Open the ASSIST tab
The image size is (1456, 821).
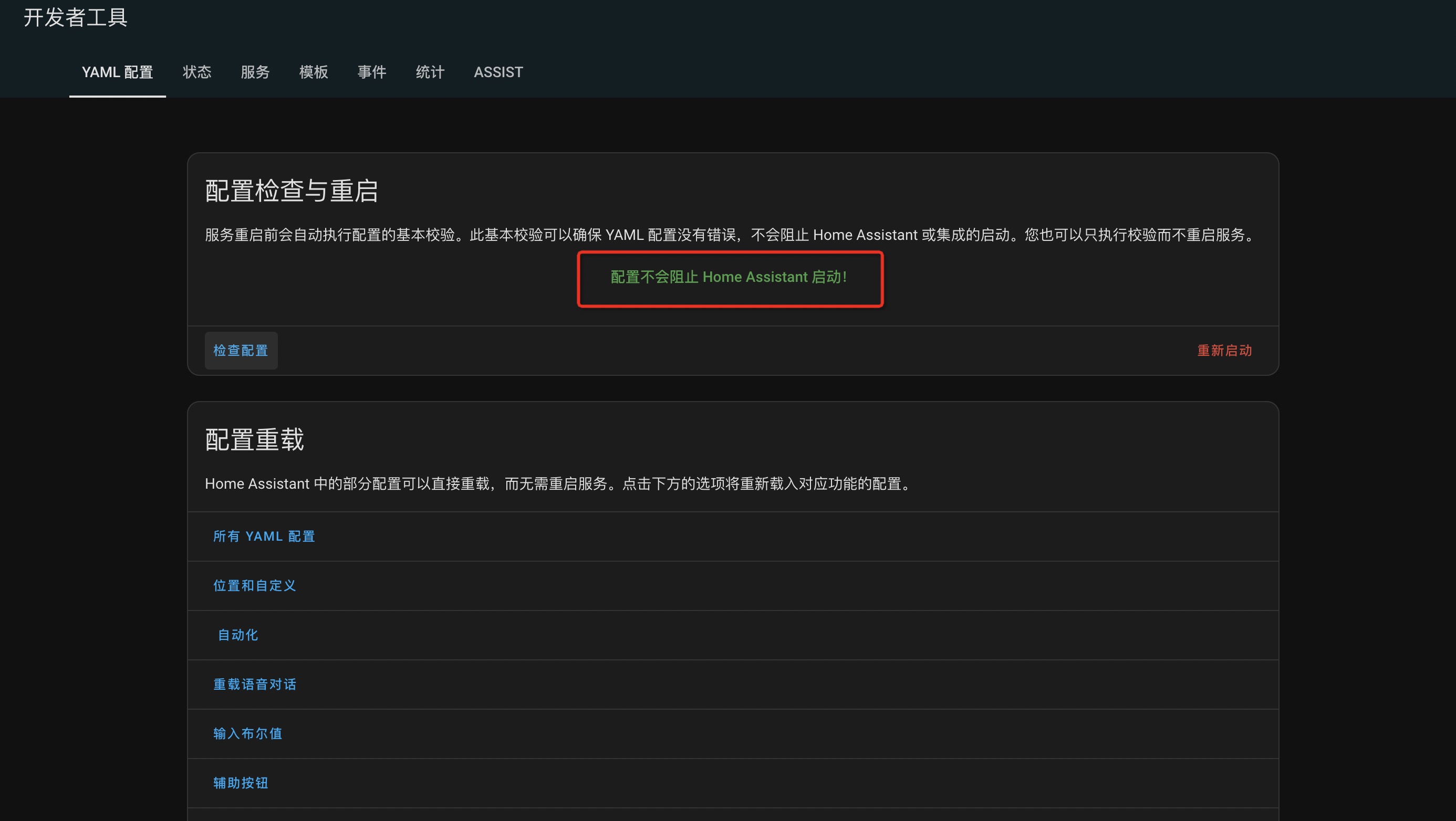[x=498, y=72]
